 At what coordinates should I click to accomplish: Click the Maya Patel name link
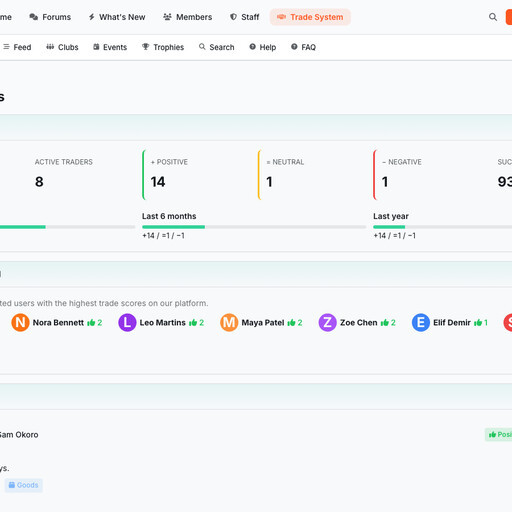[263, 323]
